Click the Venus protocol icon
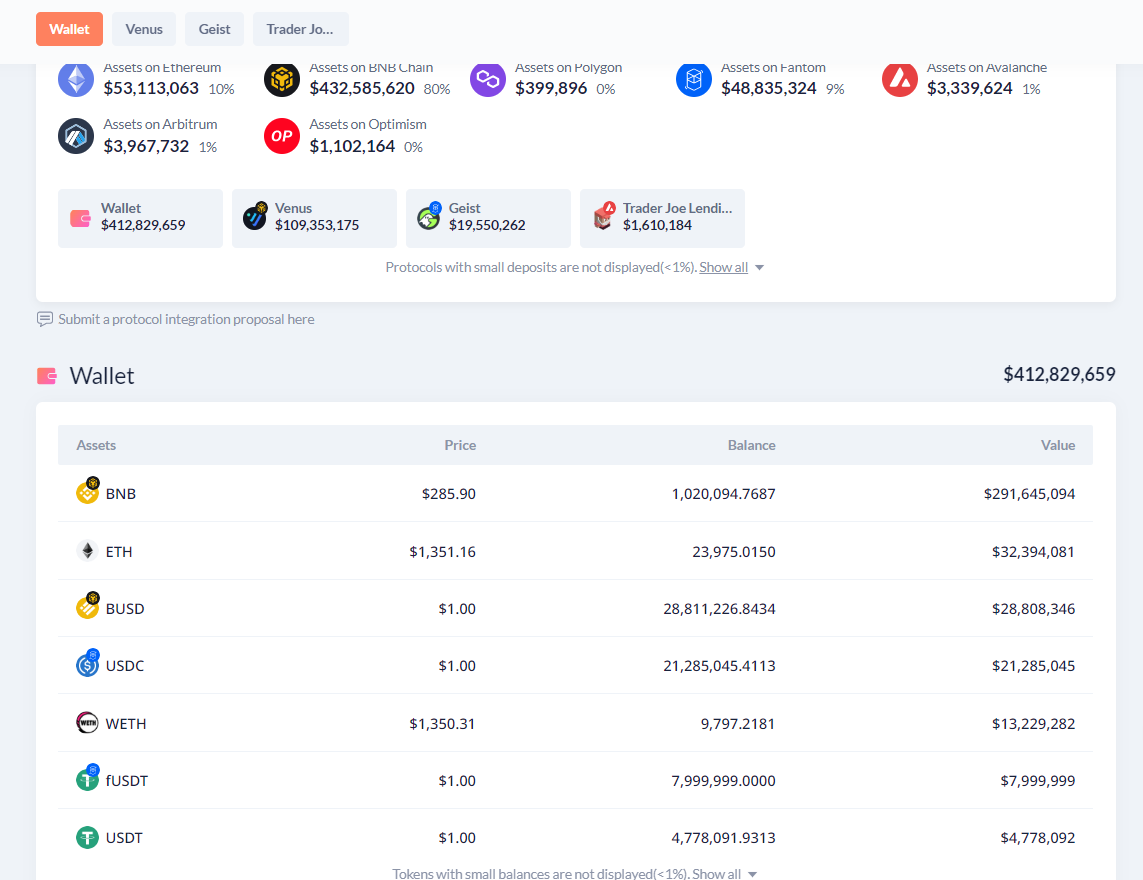Image resolution: width=1143 pixels, height=880 pixels. point(255,217)
